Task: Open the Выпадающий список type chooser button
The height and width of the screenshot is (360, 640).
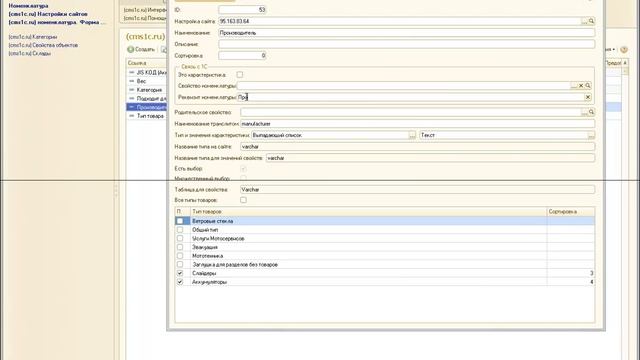Action: pyautogui.click(x=412, y=135)
